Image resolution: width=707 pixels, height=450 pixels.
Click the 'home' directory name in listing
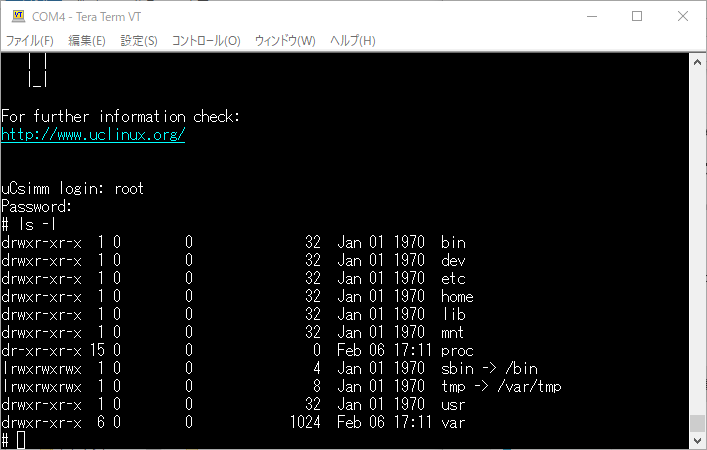(457, 296)
